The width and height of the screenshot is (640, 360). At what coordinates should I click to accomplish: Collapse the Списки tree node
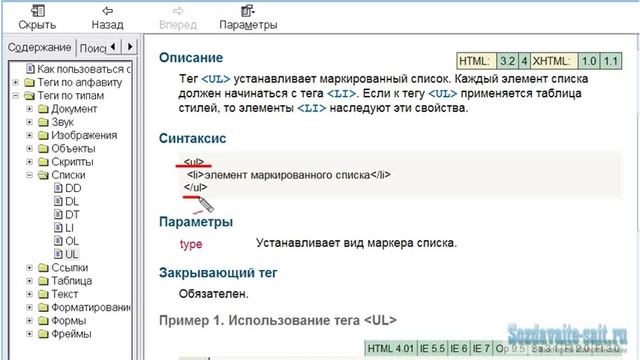[29, 175]
